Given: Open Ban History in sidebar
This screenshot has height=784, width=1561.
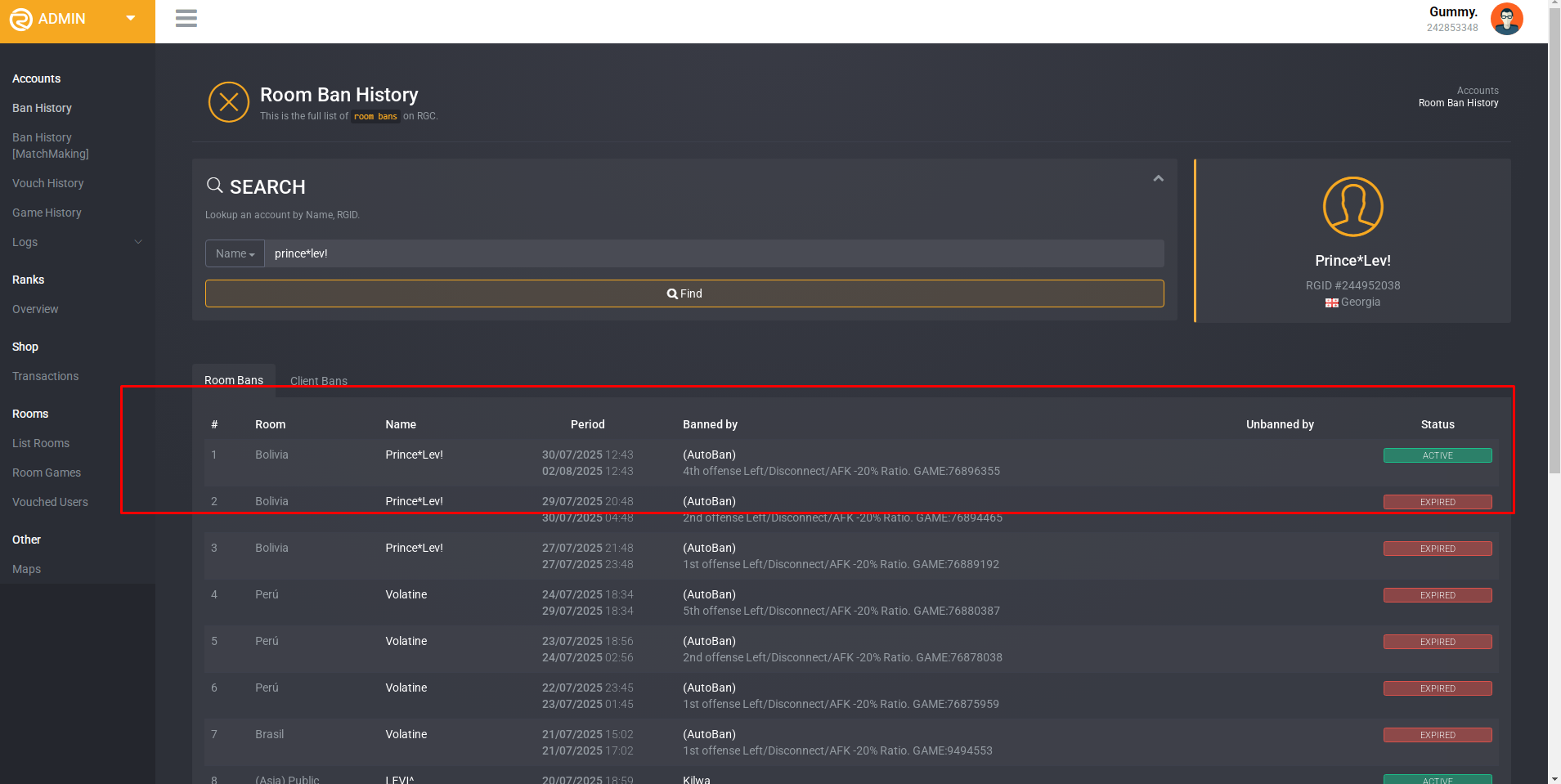Looking at the screenshot, I should point(42,108).
